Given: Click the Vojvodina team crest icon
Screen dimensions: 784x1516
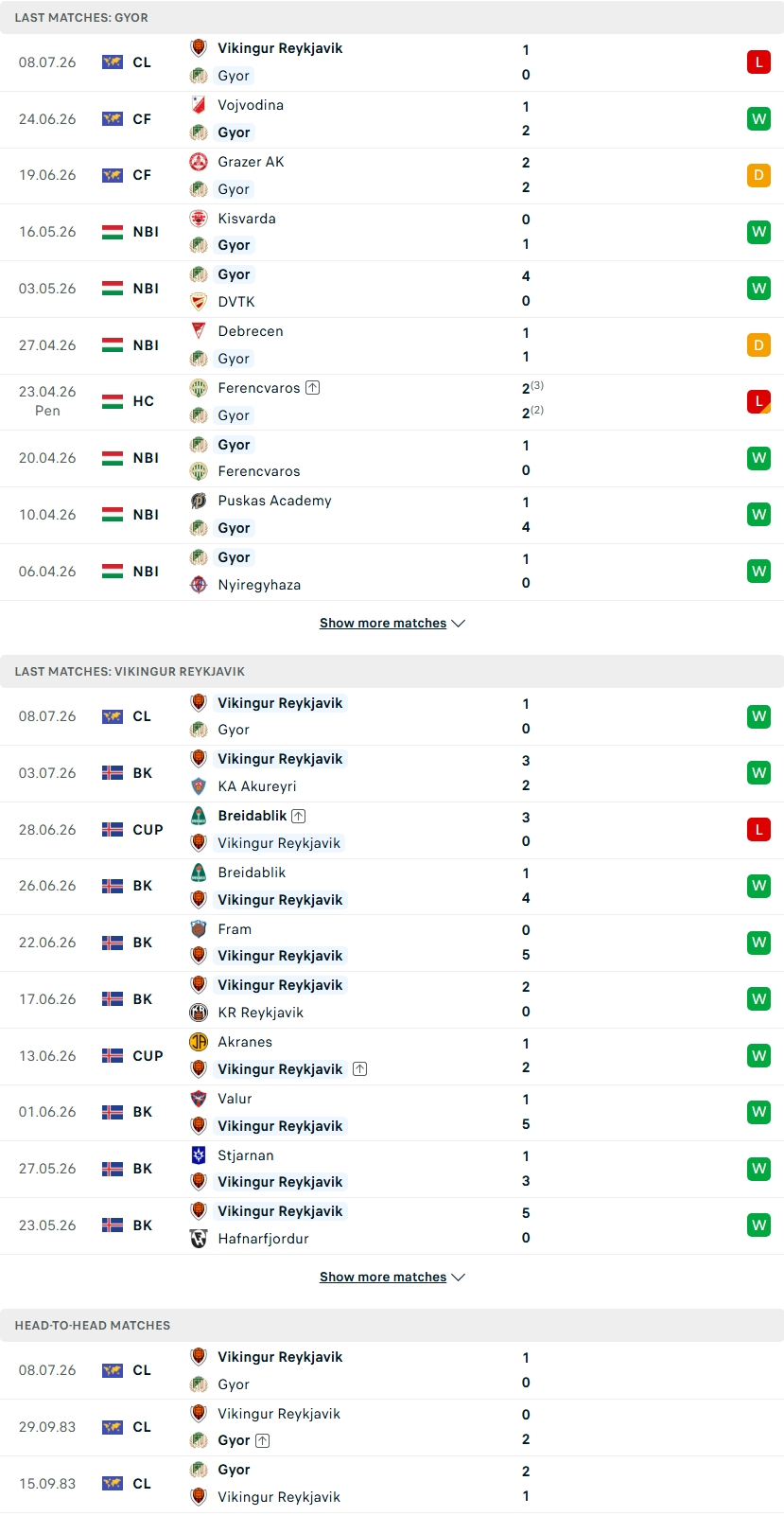Looking at the screenshot, I should [x=199, y=105].
